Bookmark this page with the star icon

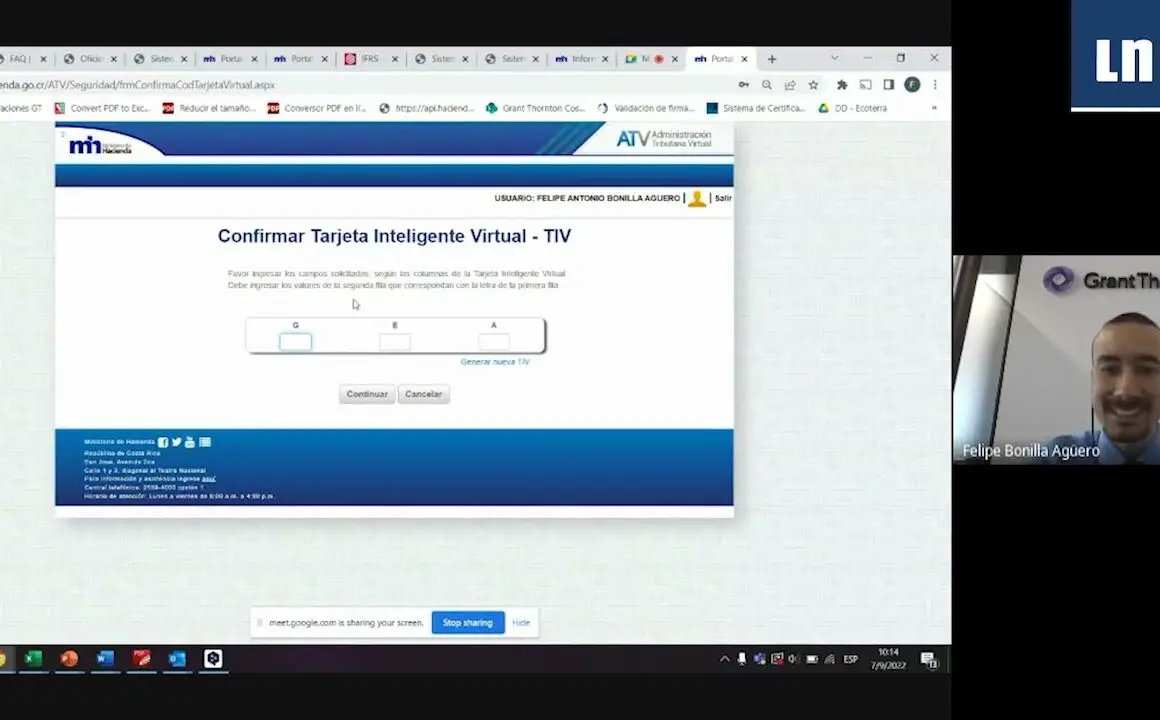(814, 85)
